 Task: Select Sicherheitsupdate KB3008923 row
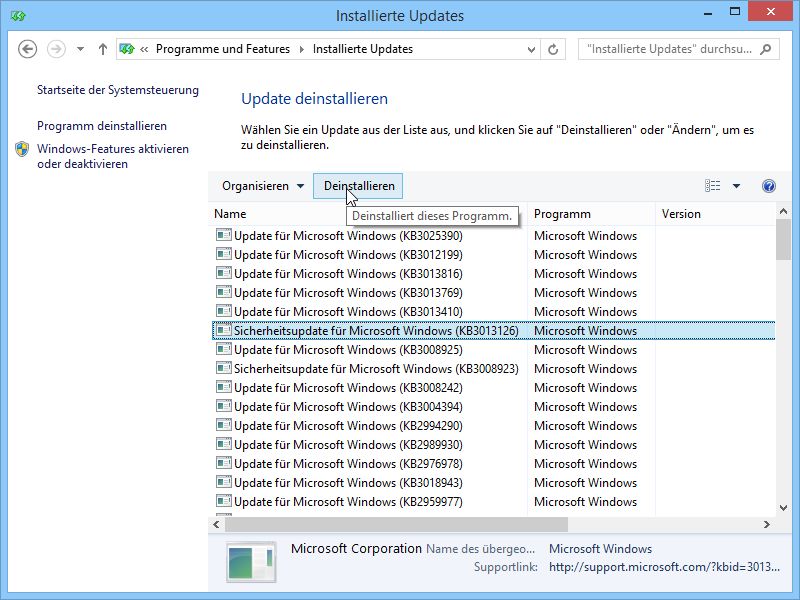[x=493, y=368]
